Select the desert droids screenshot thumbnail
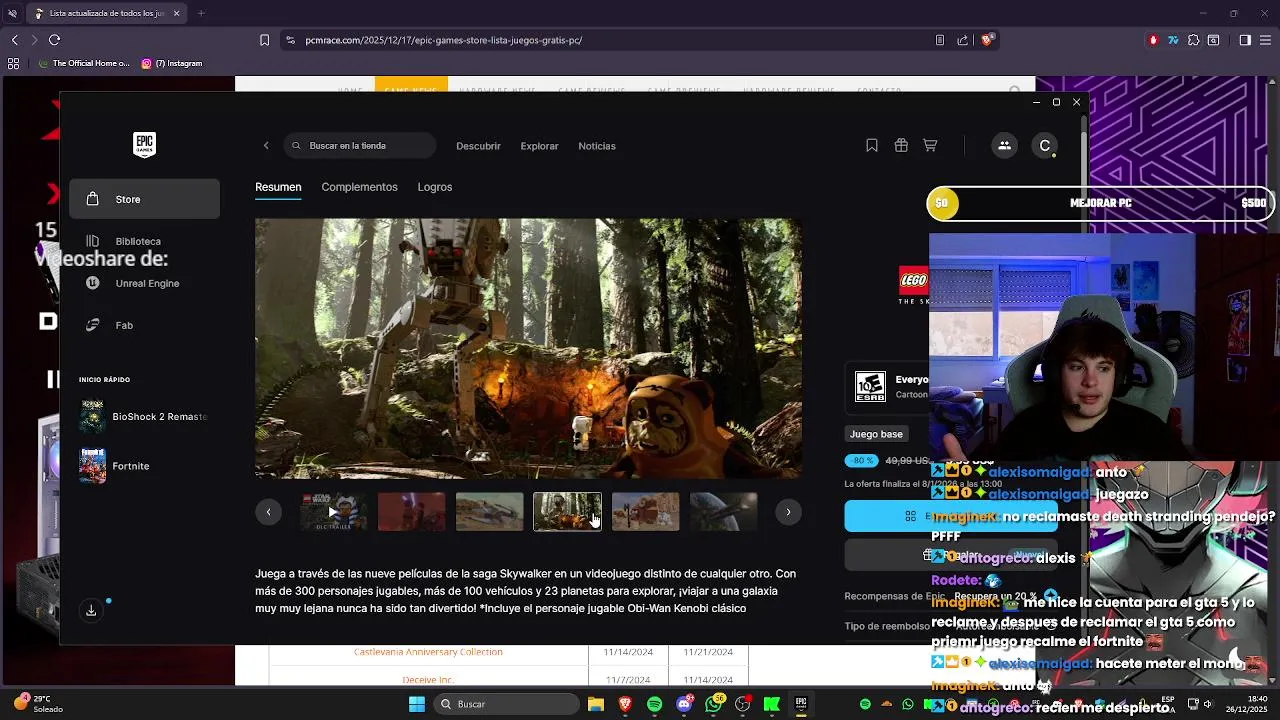The image size is (1280, 720). coord(645,512)
